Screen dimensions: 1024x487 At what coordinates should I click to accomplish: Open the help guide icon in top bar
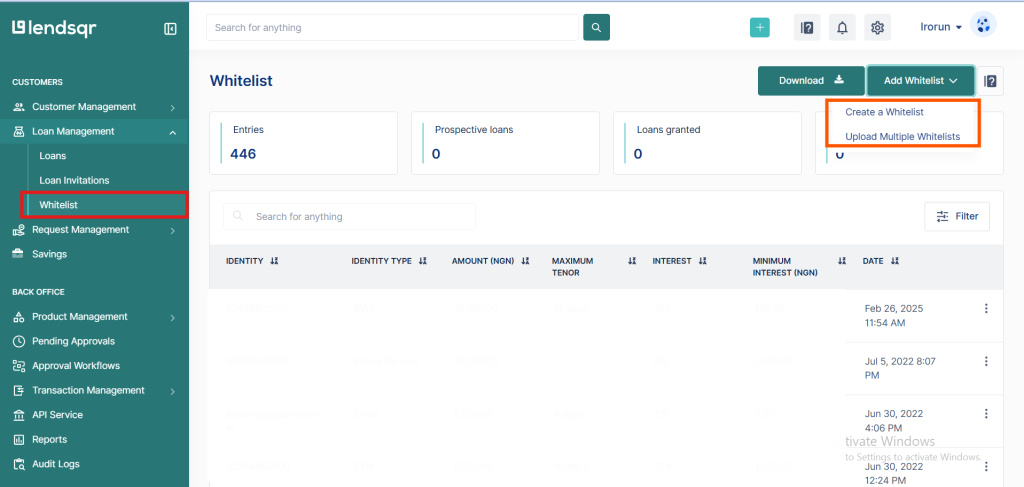tap(807, 28)
